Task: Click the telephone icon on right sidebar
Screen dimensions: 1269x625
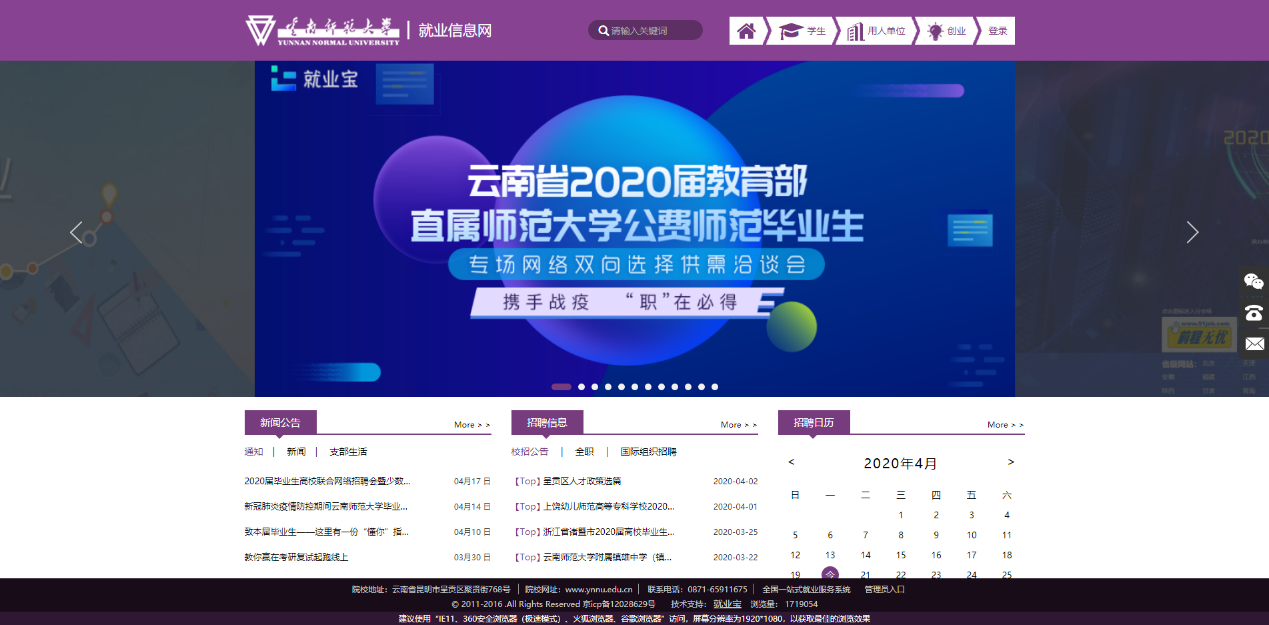Action: click(x=1254, y=312)
